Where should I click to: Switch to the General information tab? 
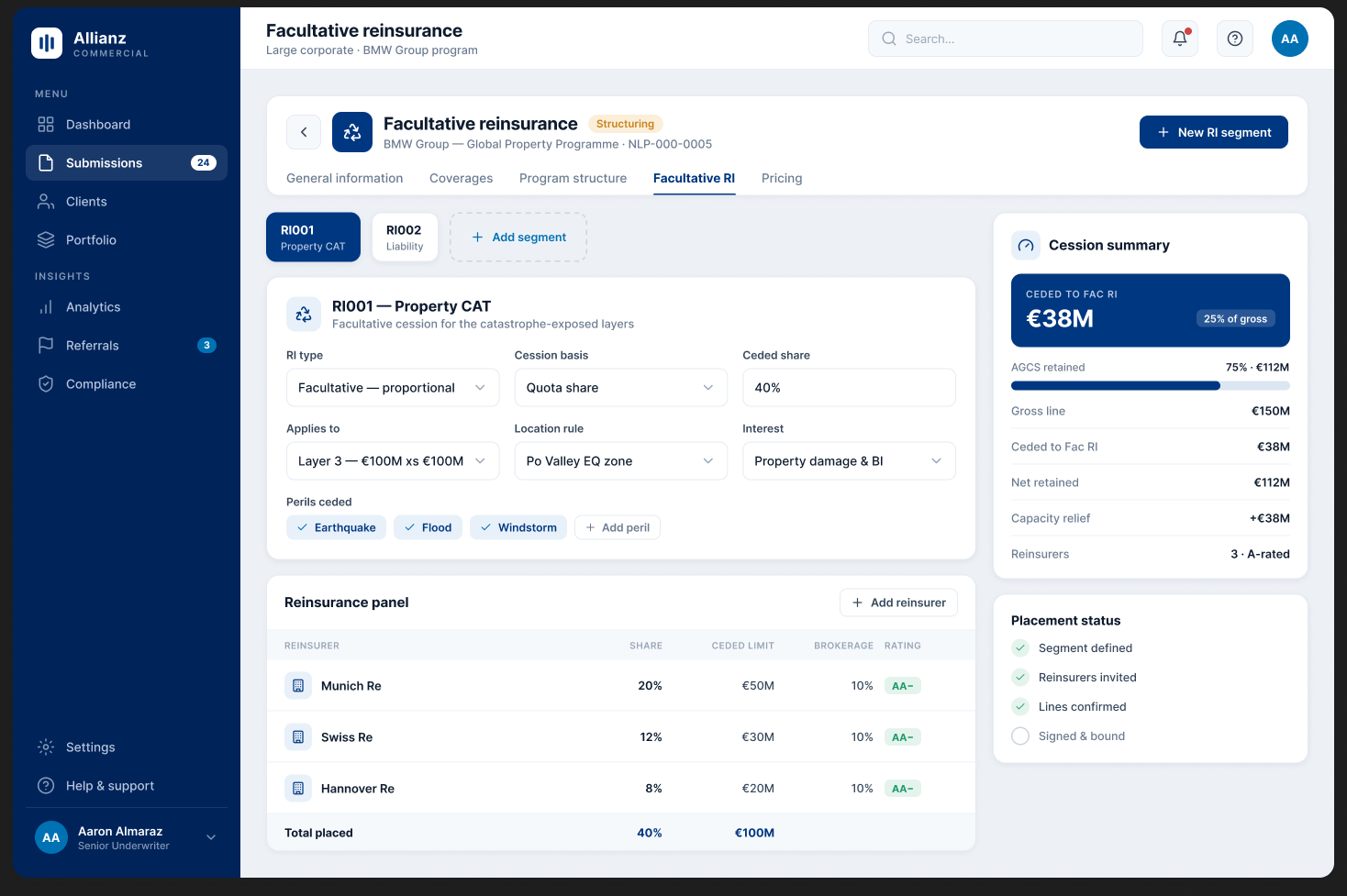pos(345,179)
